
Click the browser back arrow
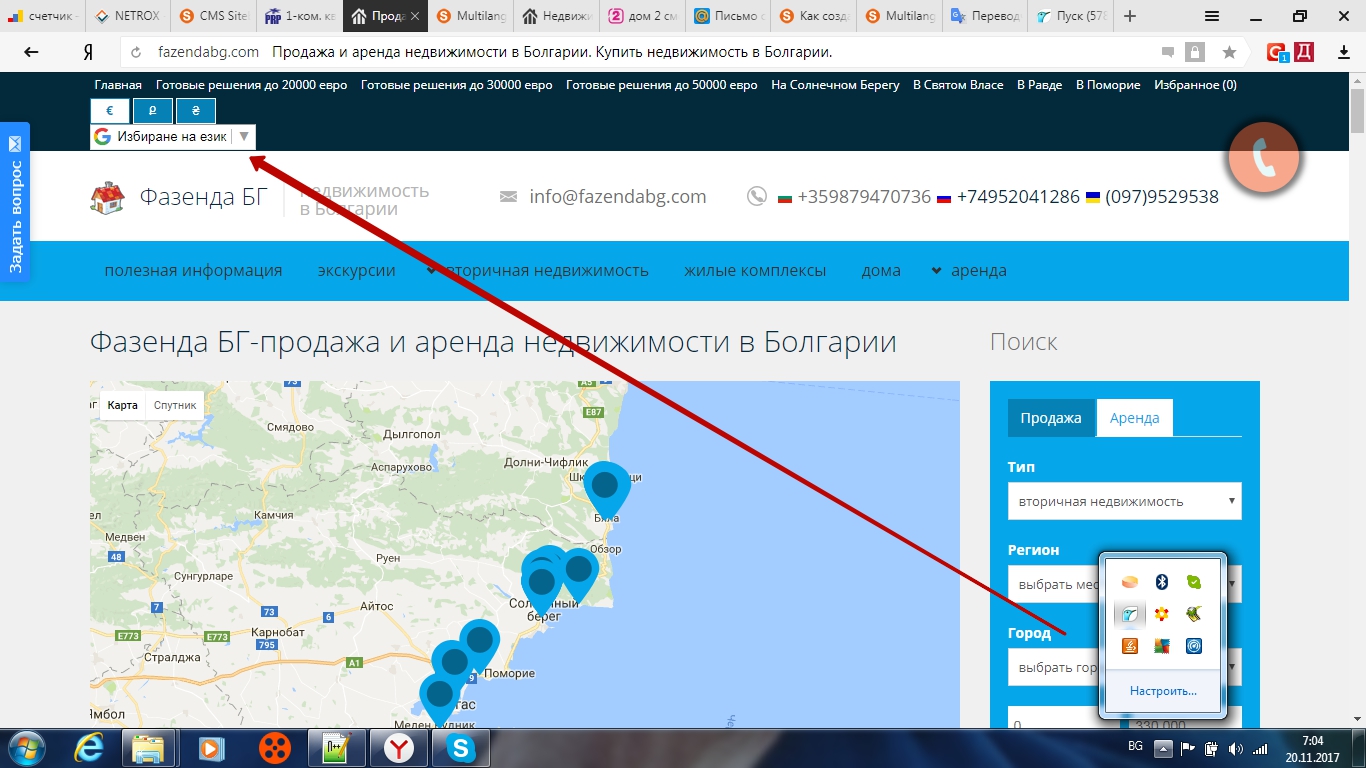(31, 52)
